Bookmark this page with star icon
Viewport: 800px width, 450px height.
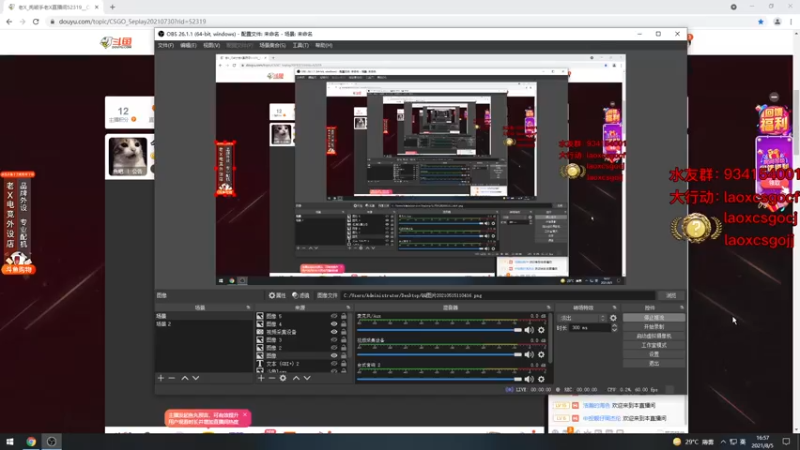[x=761, y=21]
